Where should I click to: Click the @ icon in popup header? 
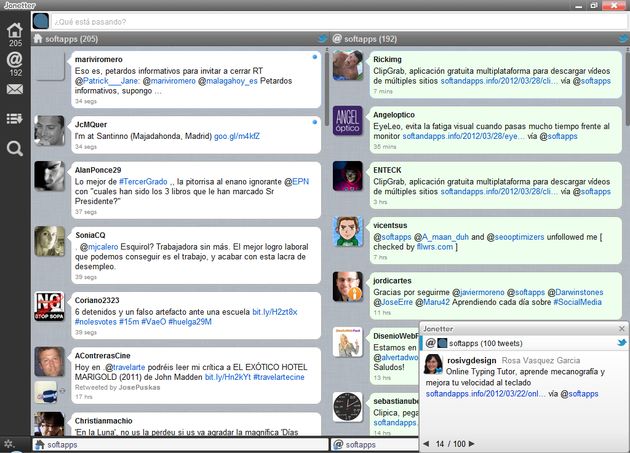[430, 343]
